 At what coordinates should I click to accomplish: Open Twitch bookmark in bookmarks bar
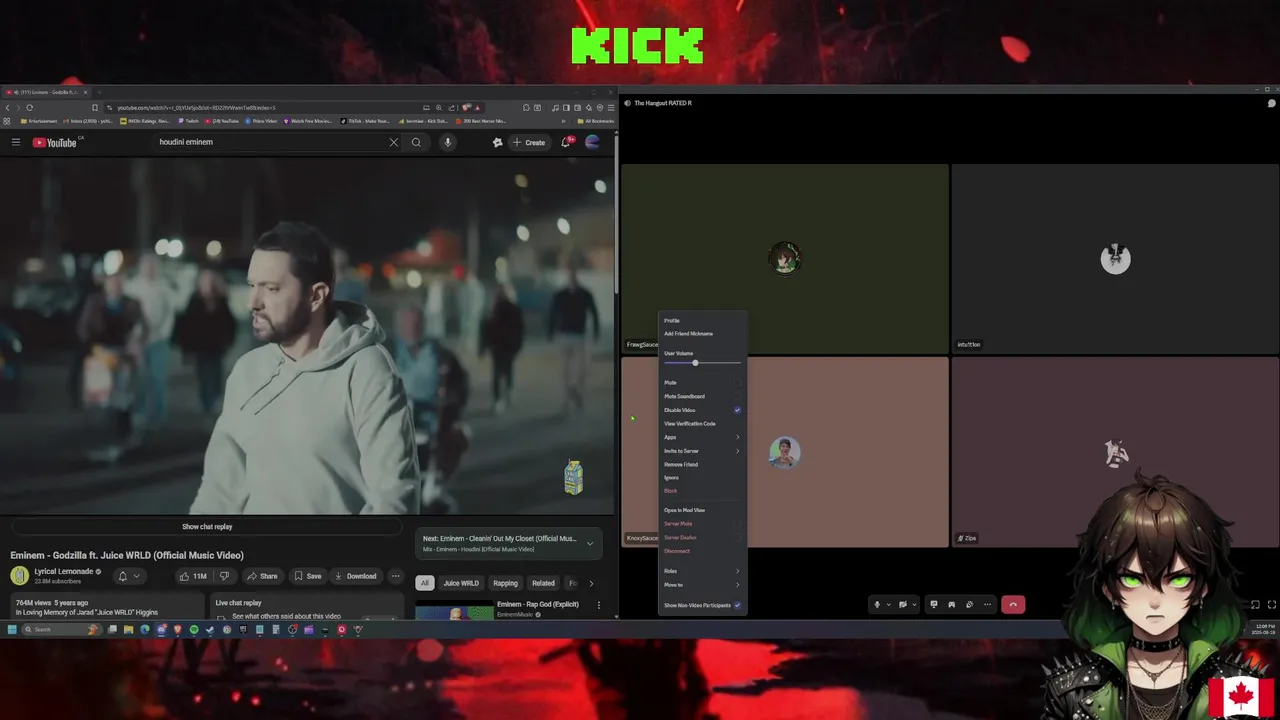189,121
